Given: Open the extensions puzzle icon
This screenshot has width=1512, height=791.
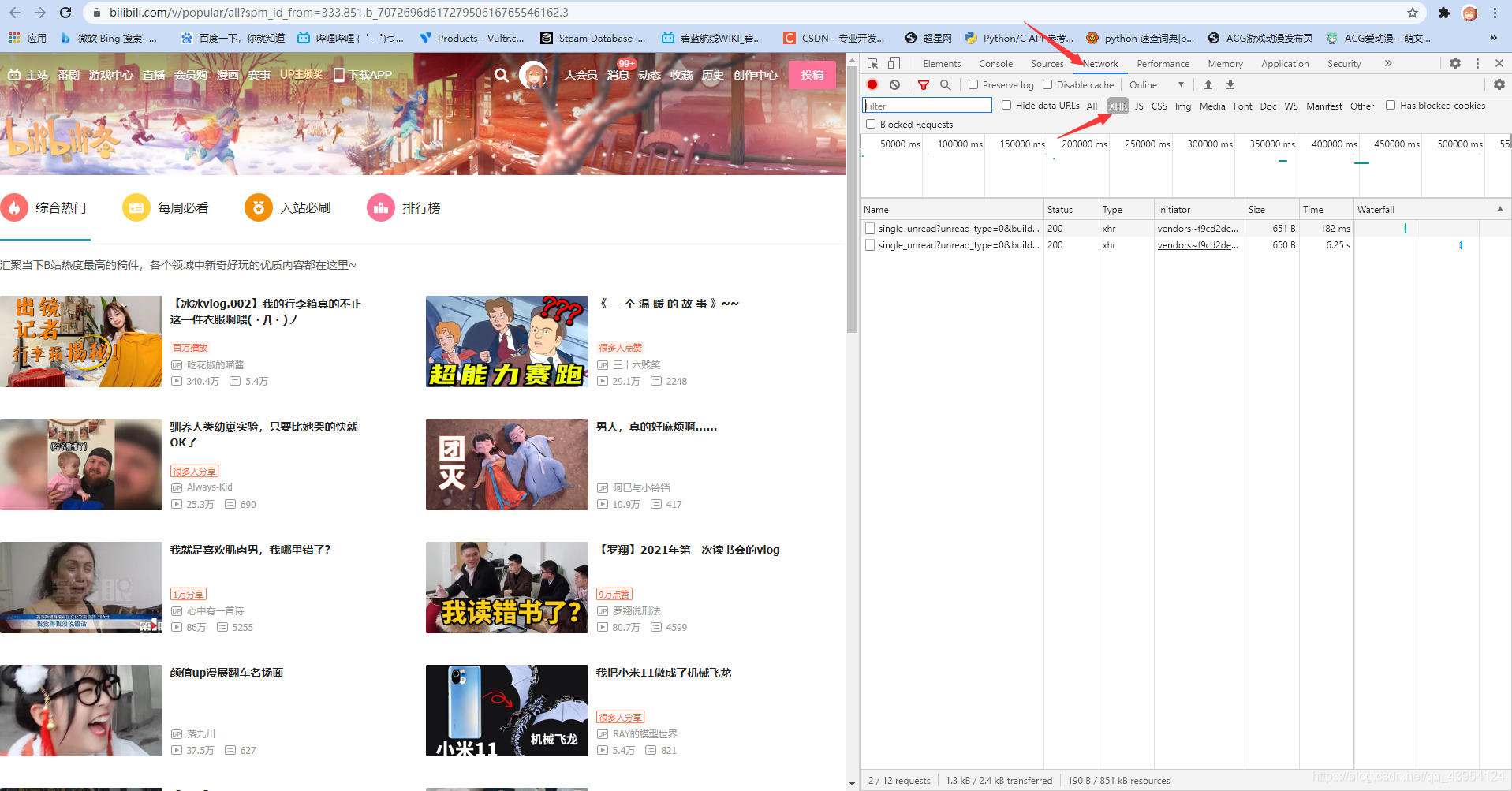Looking at the screenshot, I should pyautogui.click(x=1444, y=13).
